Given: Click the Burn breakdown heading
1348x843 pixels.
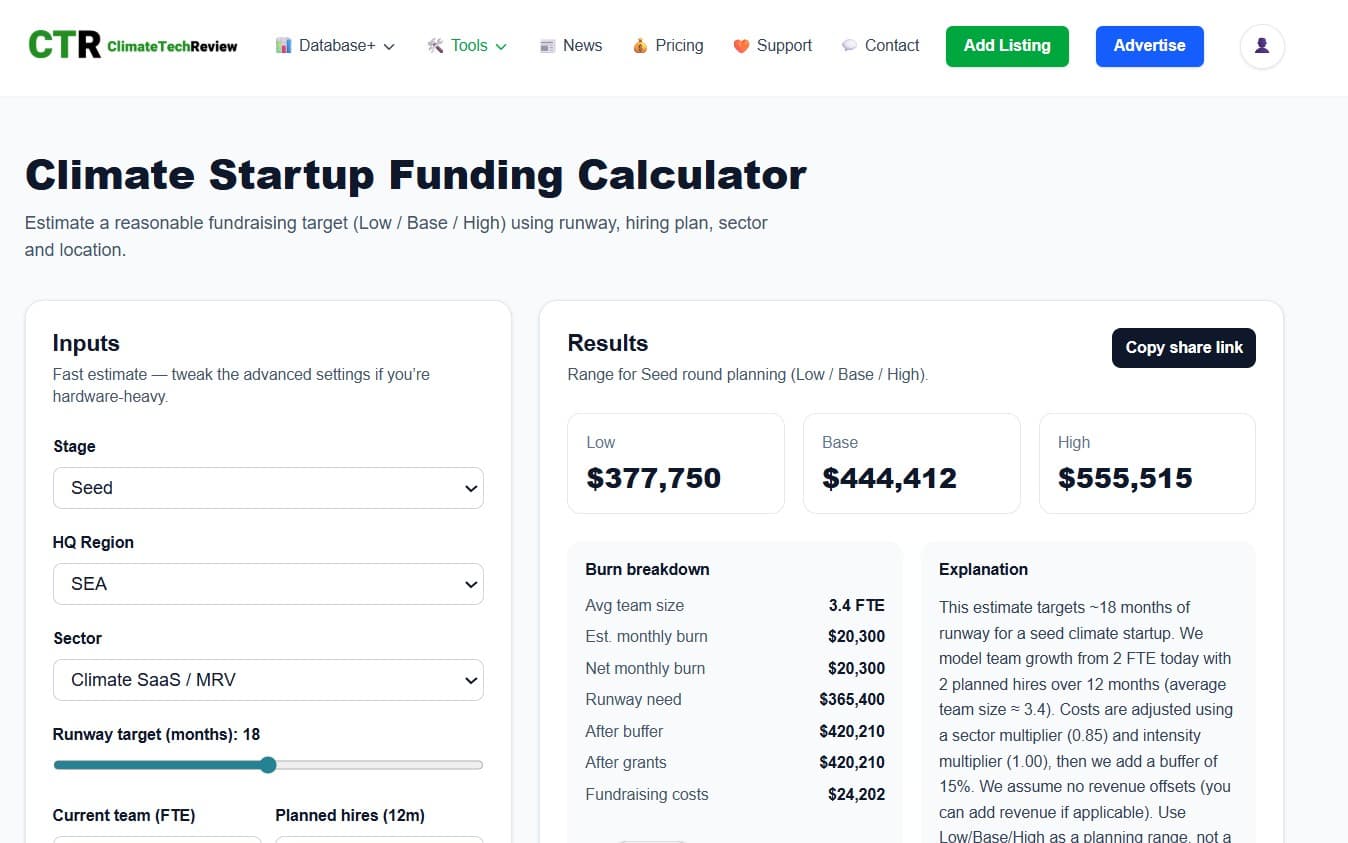Looking at the screenshot, I should [x=647, y=569].
